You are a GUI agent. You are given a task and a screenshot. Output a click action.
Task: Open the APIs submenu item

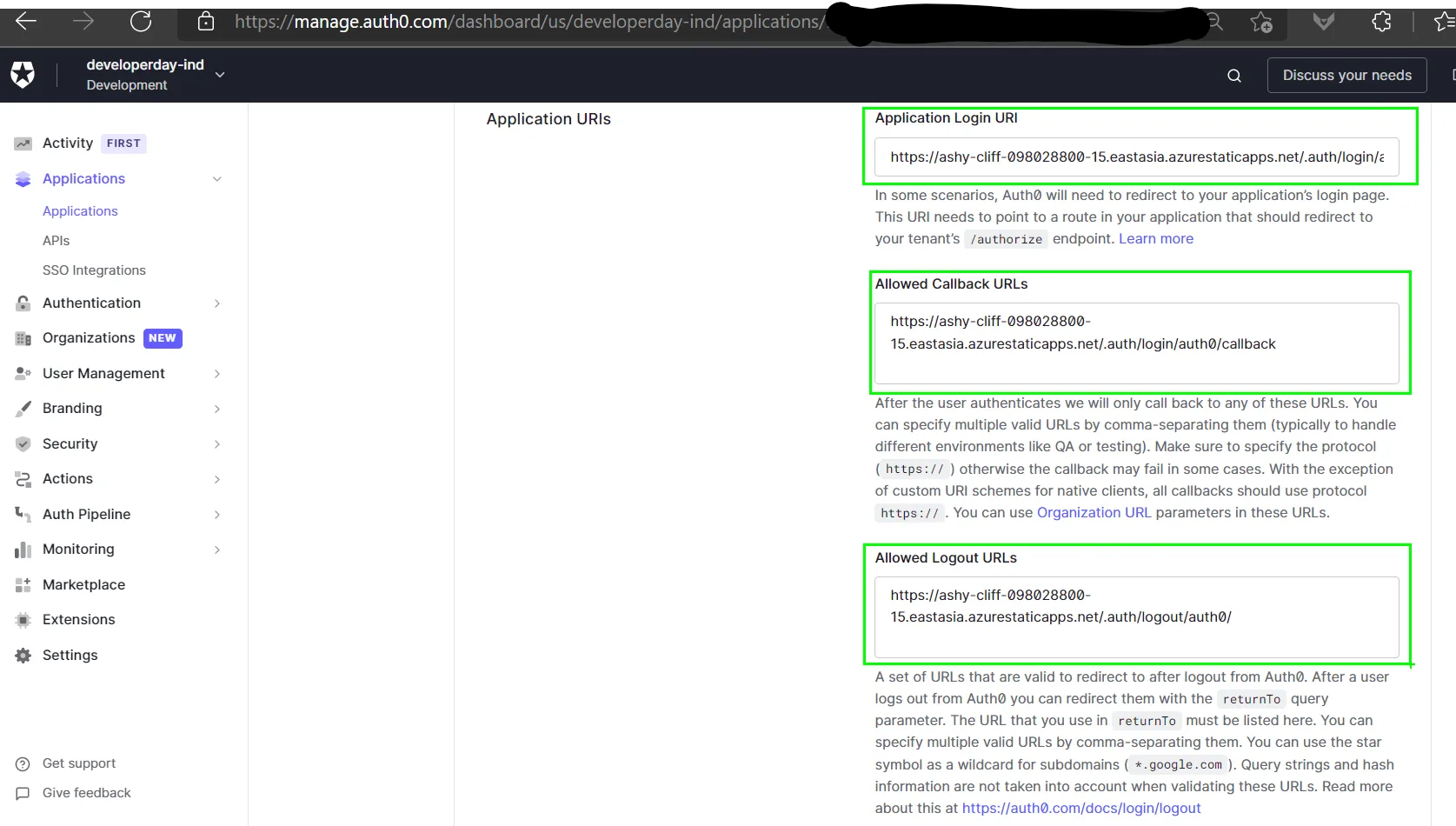[57, 241]
